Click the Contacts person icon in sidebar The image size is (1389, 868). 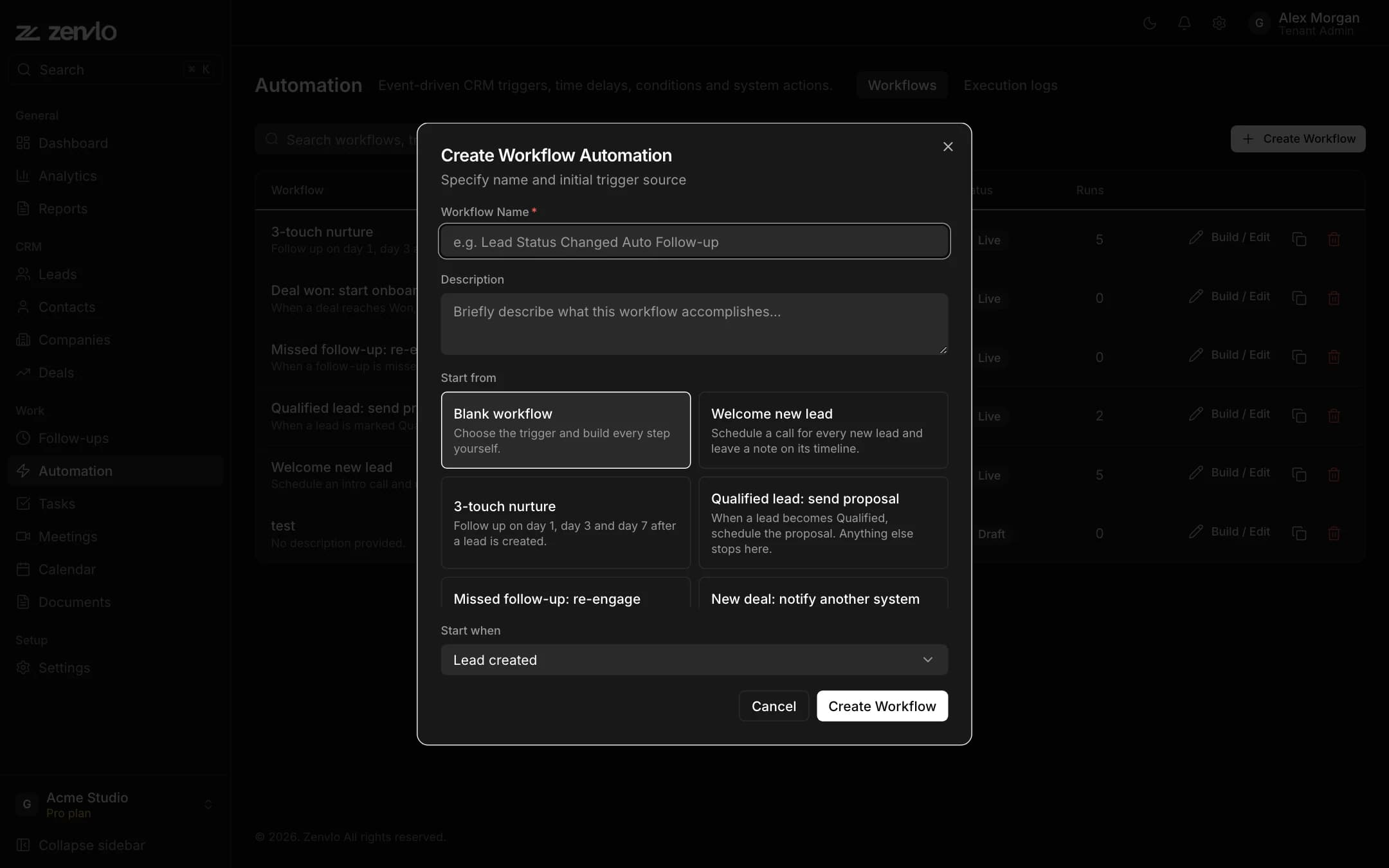23,307
